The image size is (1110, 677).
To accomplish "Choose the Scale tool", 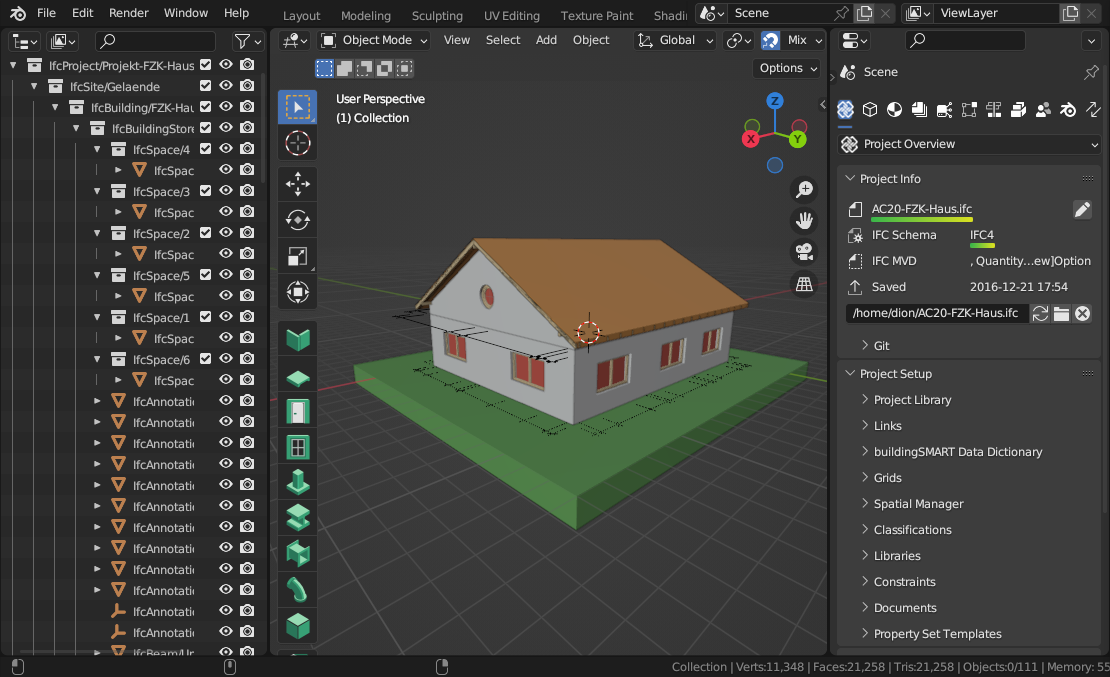I will click(x=298, y=256).
